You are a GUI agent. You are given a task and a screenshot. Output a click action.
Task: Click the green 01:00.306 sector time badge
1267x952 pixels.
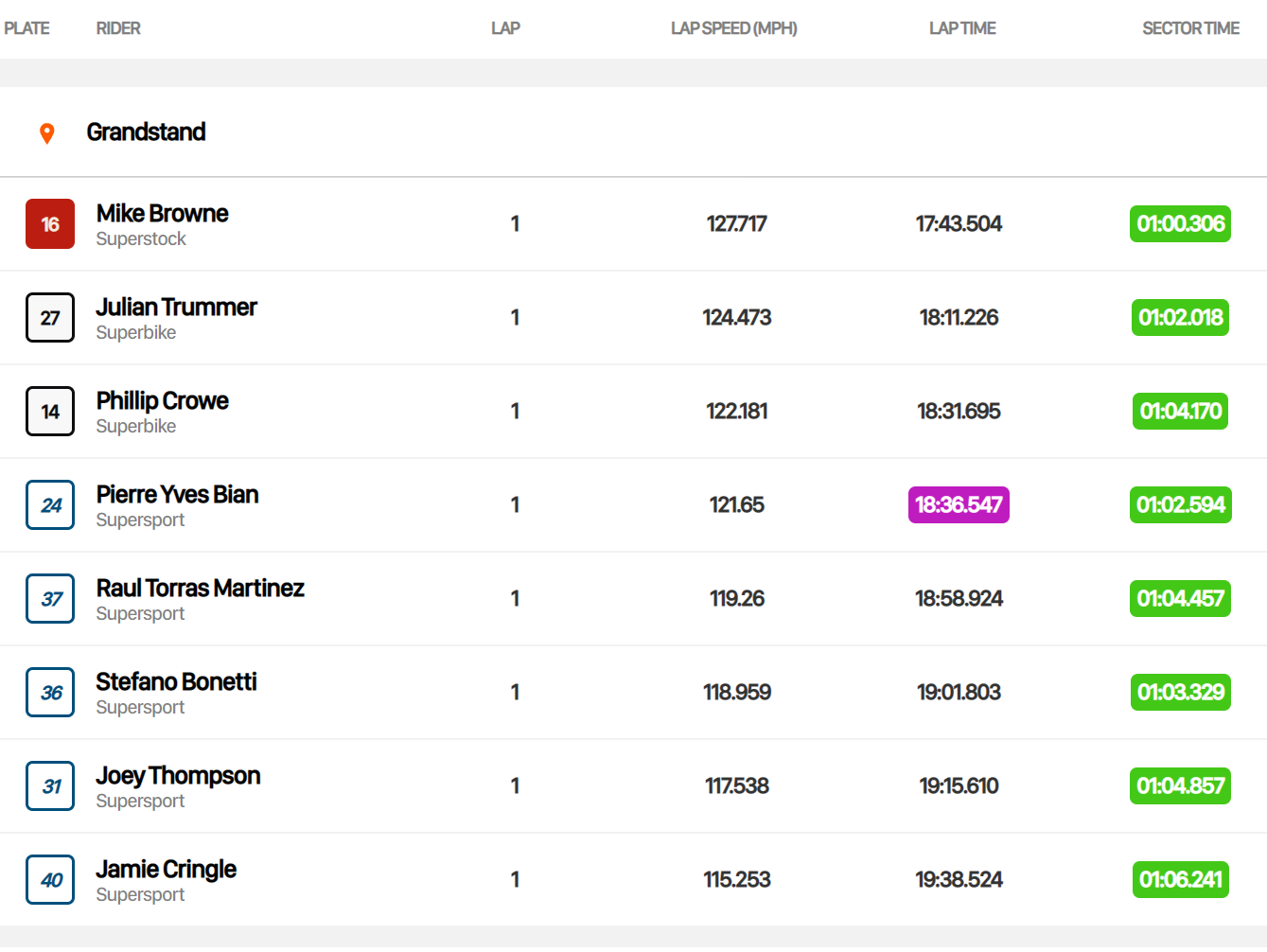[x=1180, y=224]
